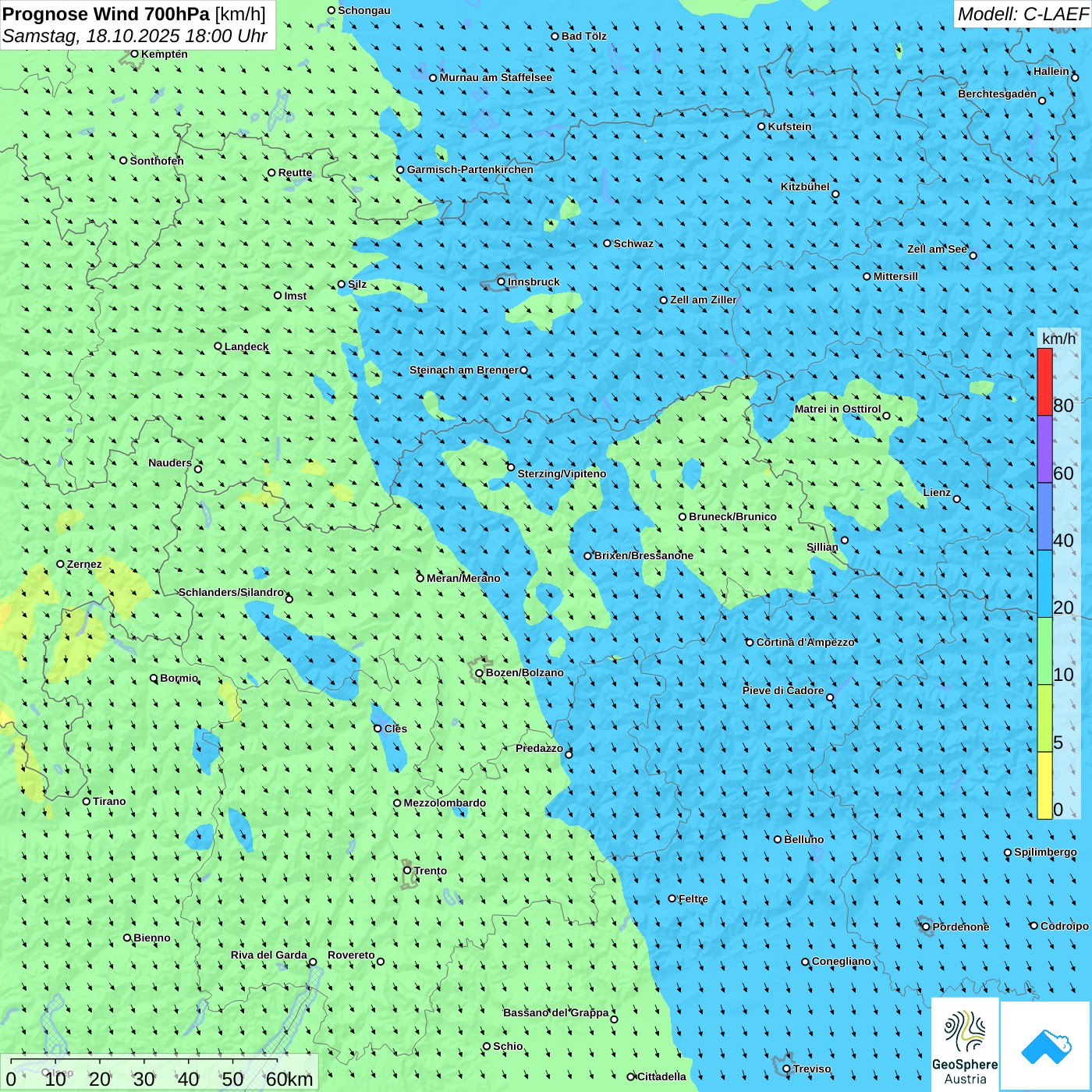The width and height of the screenshot is (1092, 1092).
Task: Click the 'Modell: C-LAEF' label
Action: [x=1023, y=14]
